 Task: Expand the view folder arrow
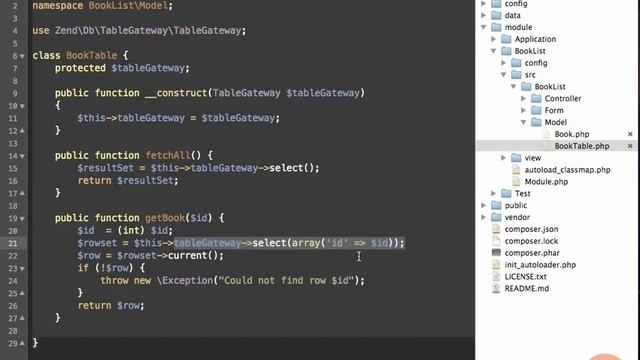(504, 158)
